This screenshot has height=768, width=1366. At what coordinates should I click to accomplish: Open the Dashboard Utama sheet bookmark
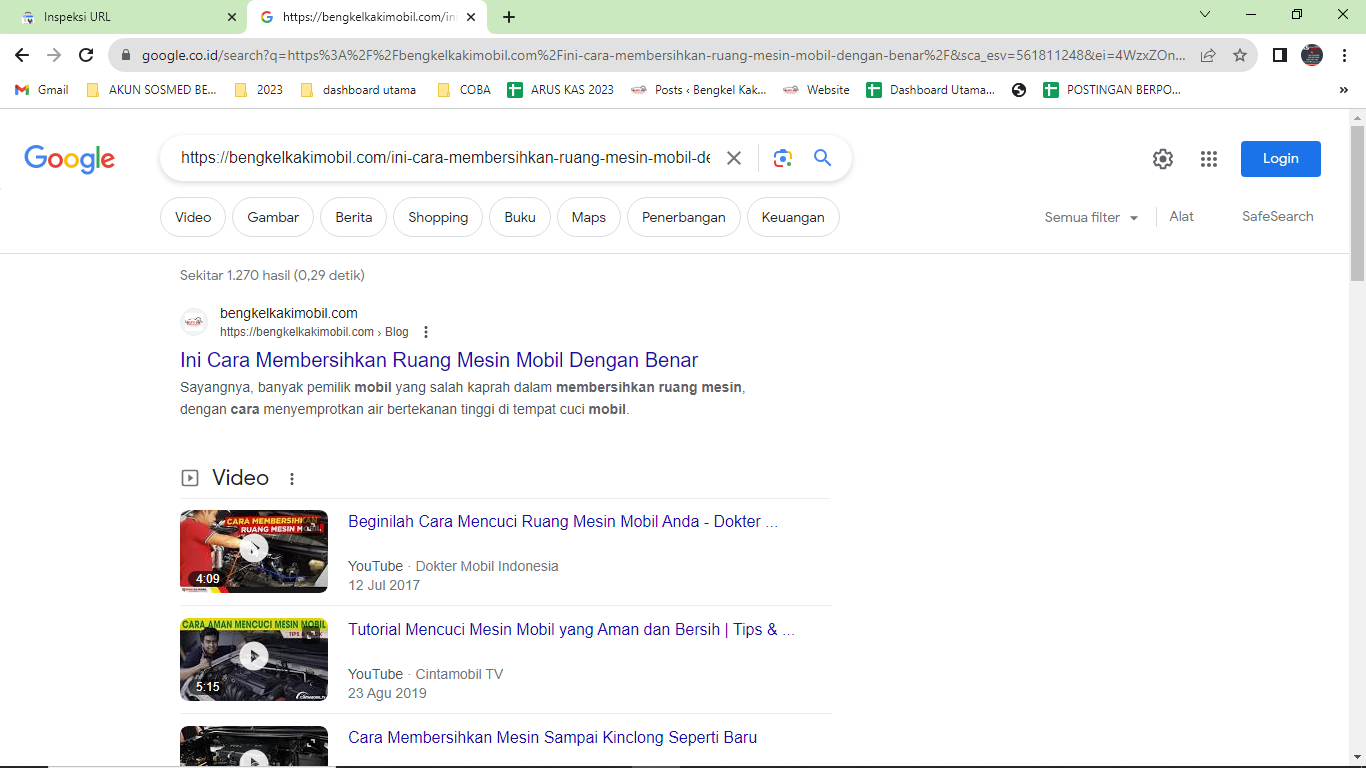[930, 90]
